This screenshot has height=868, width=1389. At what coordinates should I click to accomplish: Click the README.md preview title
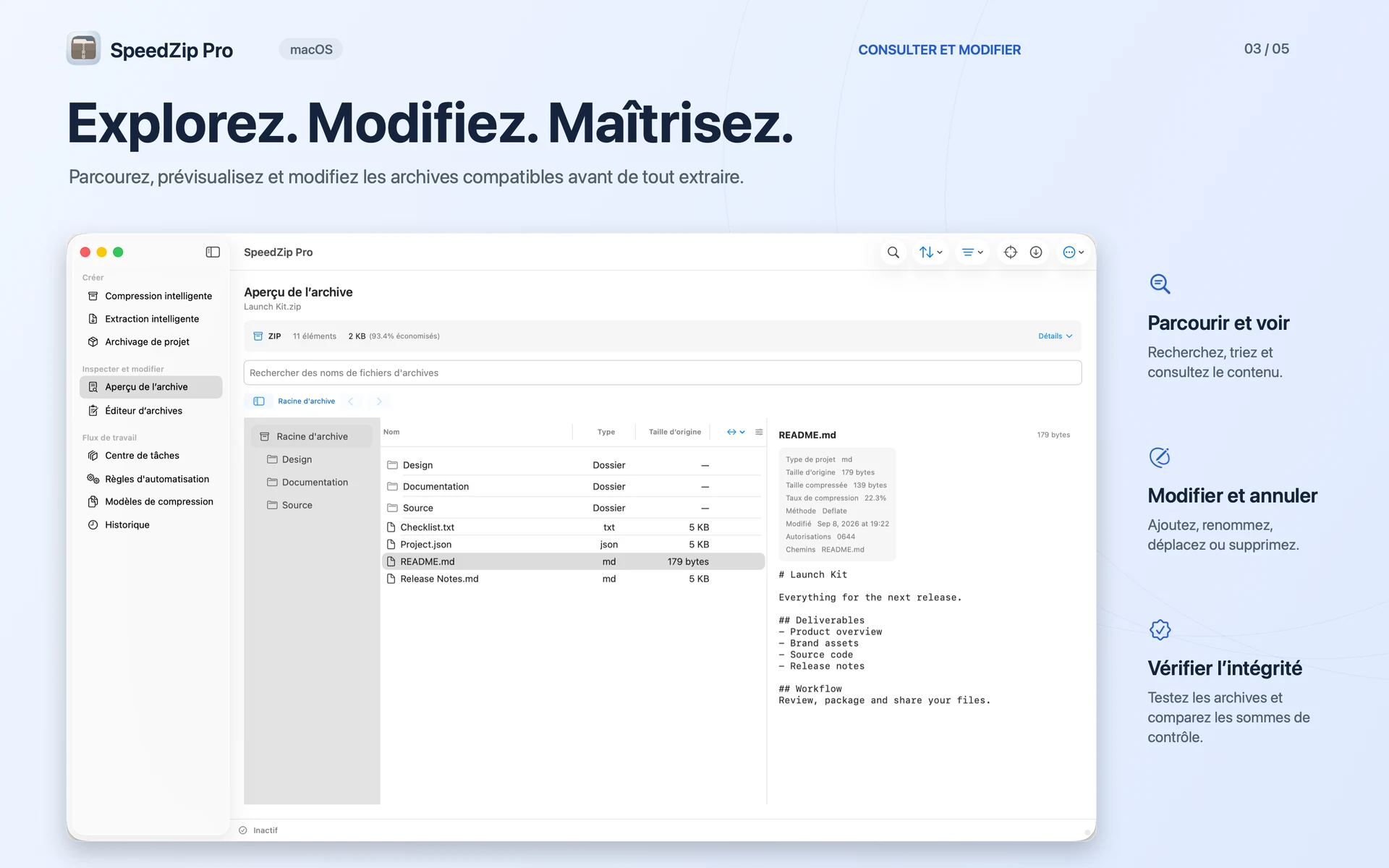(807, 435)
